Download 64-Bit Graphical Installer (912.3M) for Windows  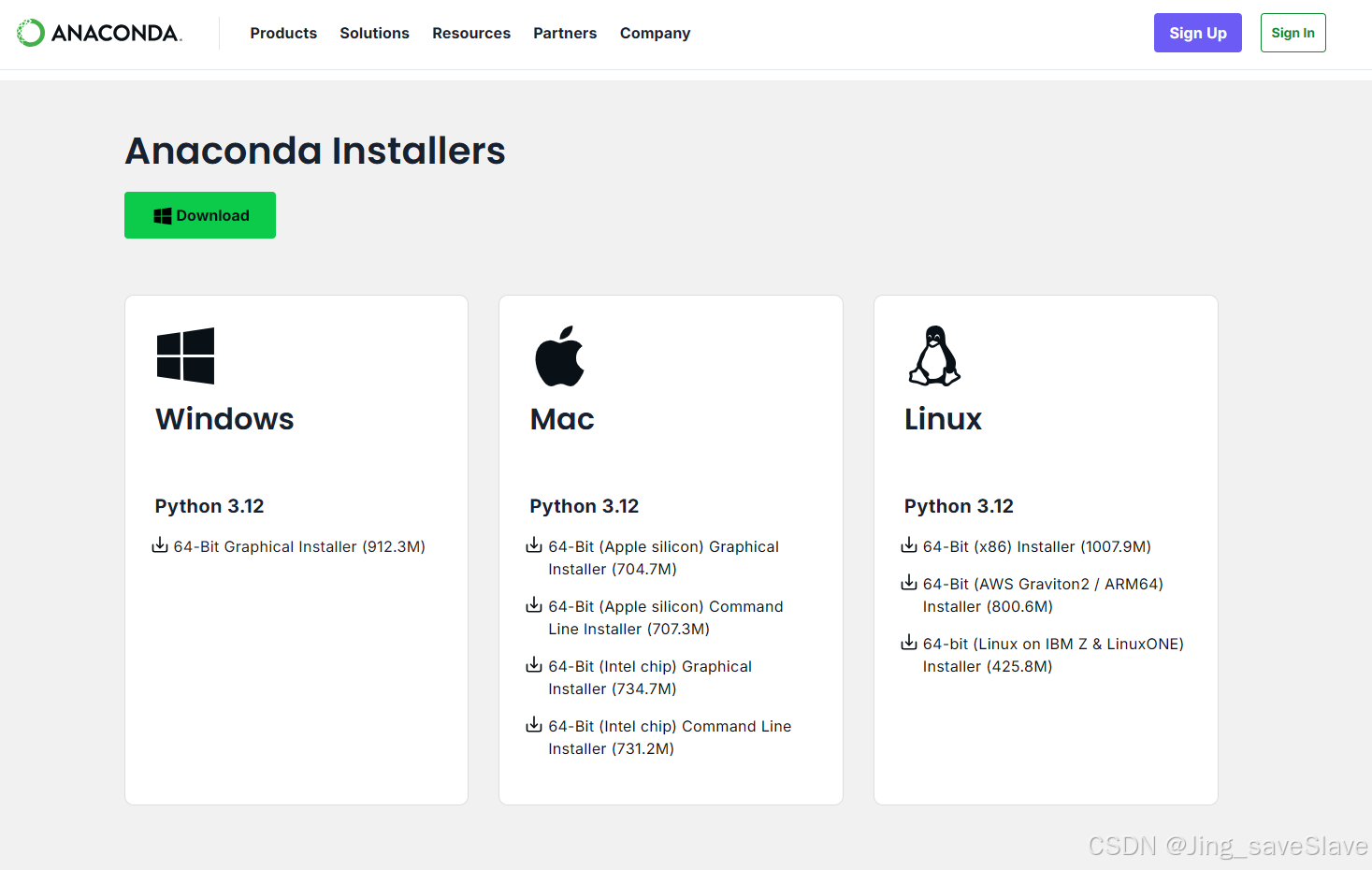tap(299, 546)
